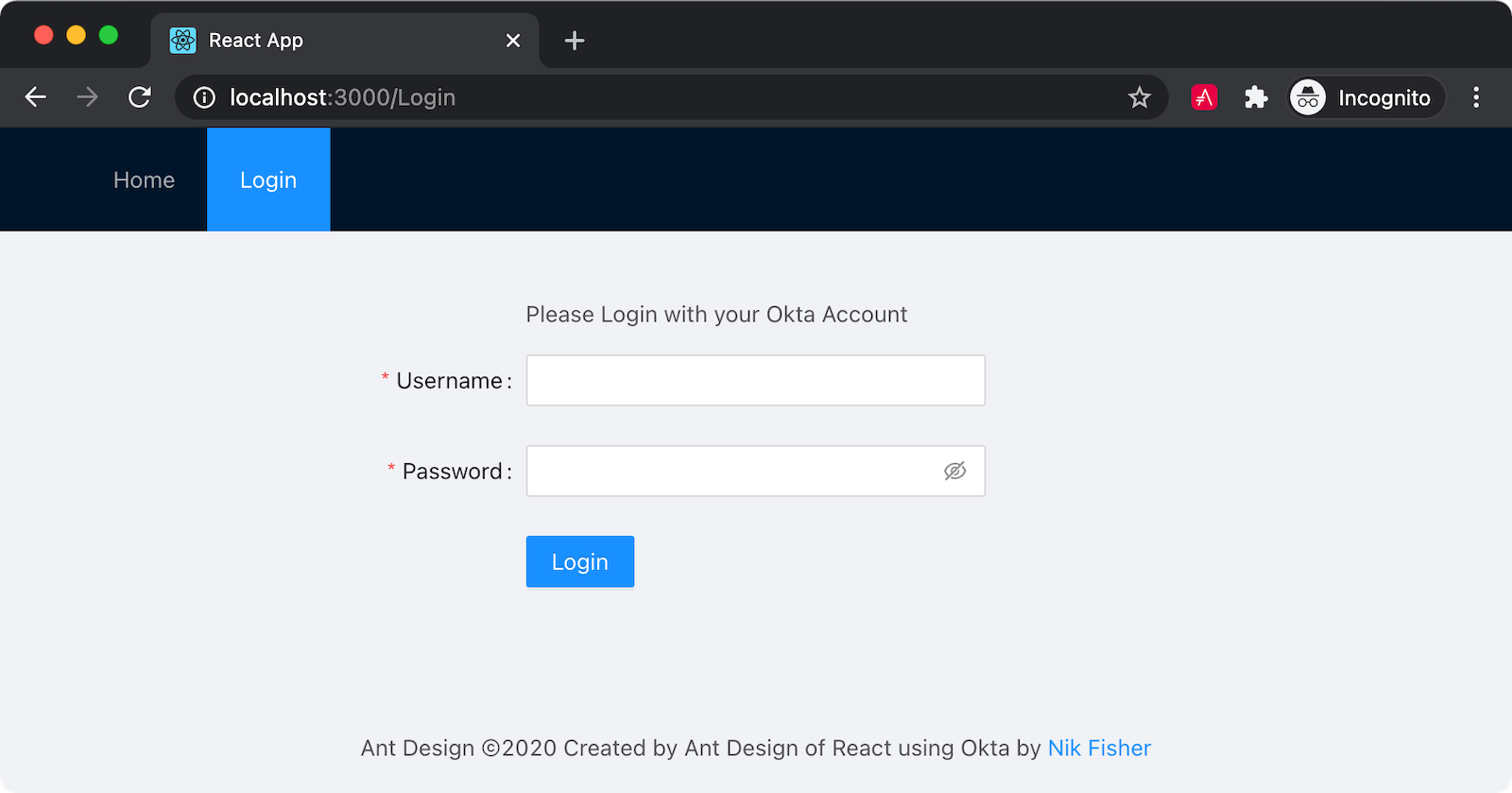Viewport: 1512px width, 793px height.
Task: Open the Extensions puzzle piece menu
Action: tap(1256, 97)
